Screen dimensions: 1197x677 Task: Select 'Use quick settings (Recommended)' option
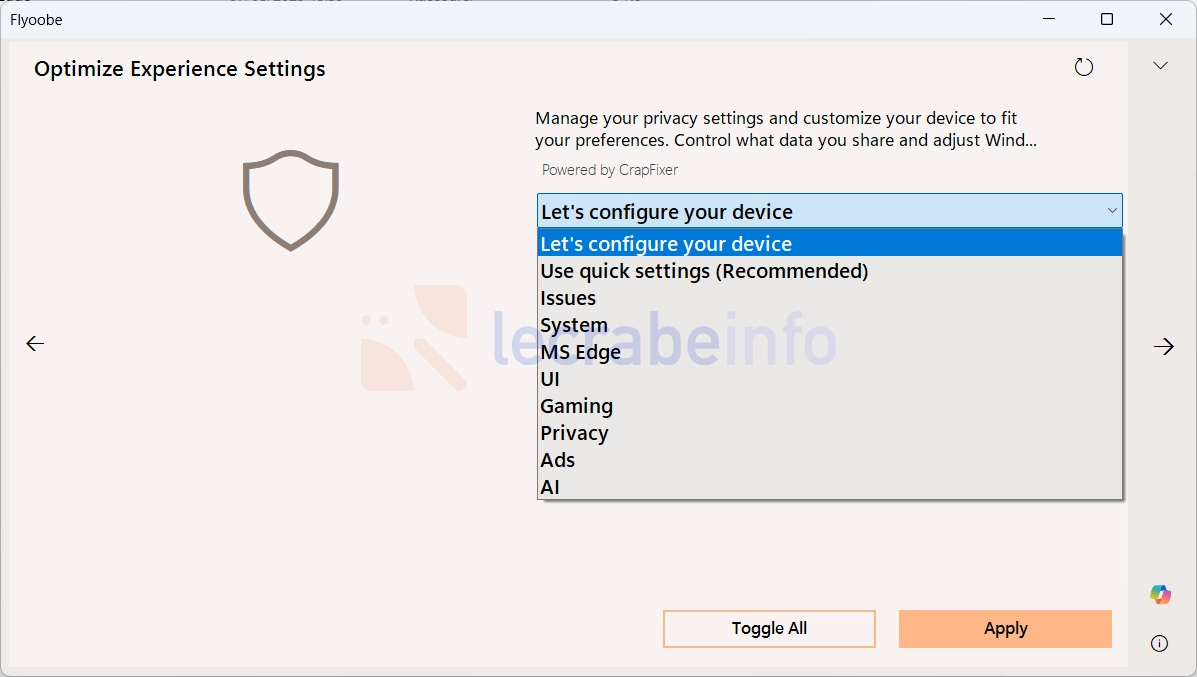tap(830, 271)
